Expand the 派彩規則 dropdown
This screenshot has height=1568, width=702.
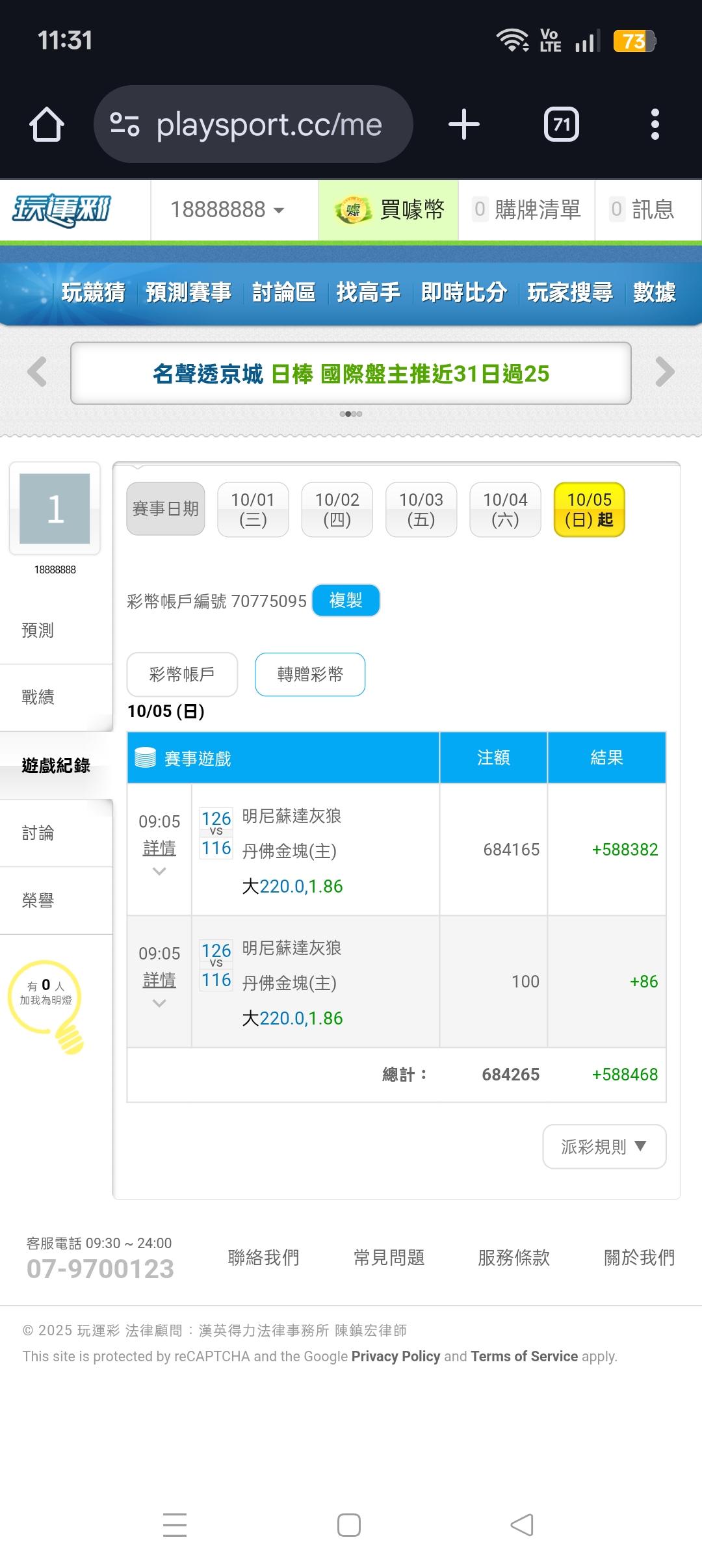tap(604, 1147)
